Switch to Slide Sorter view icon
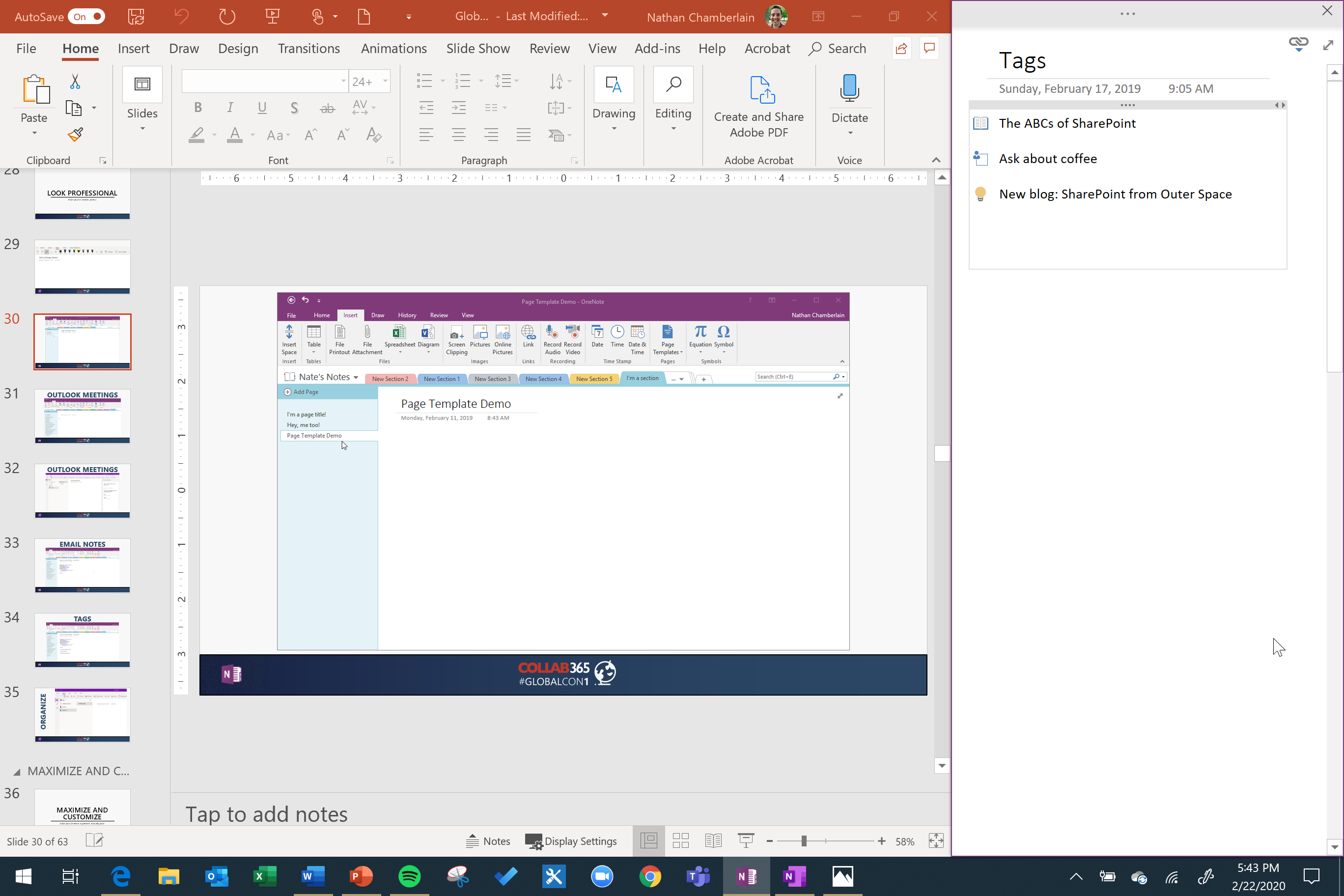Image resolution: width=1344 pixels, height=896 pixels. (x=680, y=840)
